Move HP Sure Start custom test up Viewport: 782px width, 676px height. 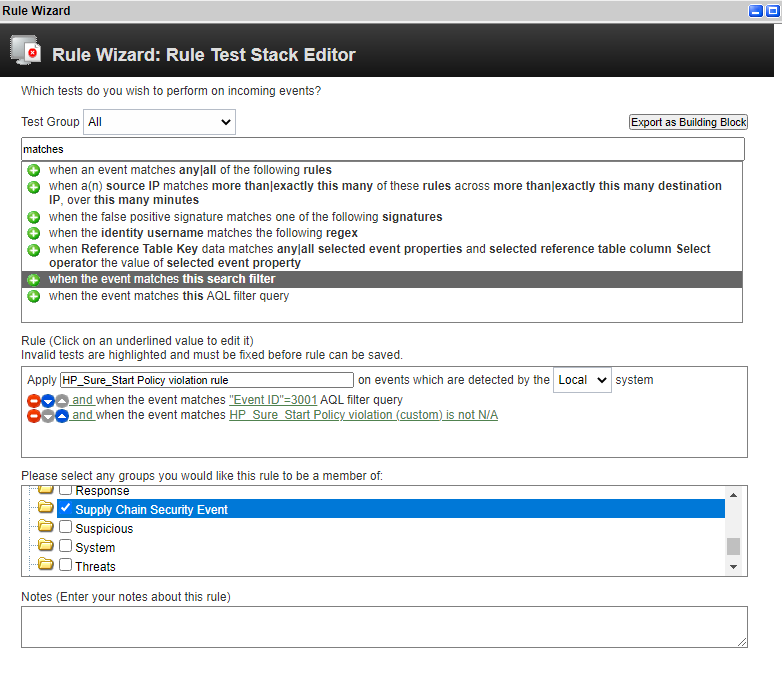pos(62,416)
